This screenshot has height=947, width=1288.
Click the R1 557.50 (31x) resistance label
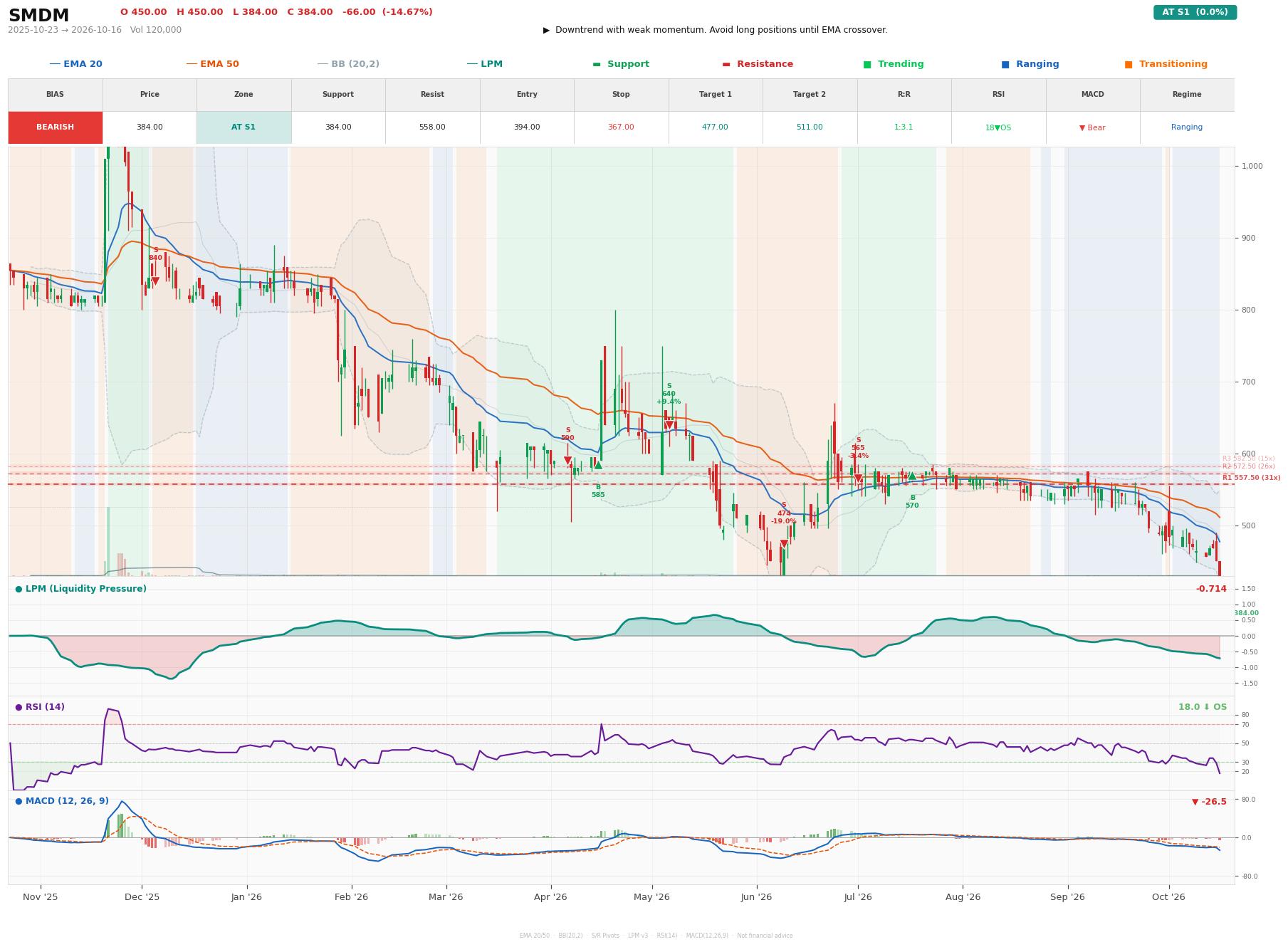(x=1251, y=478)
